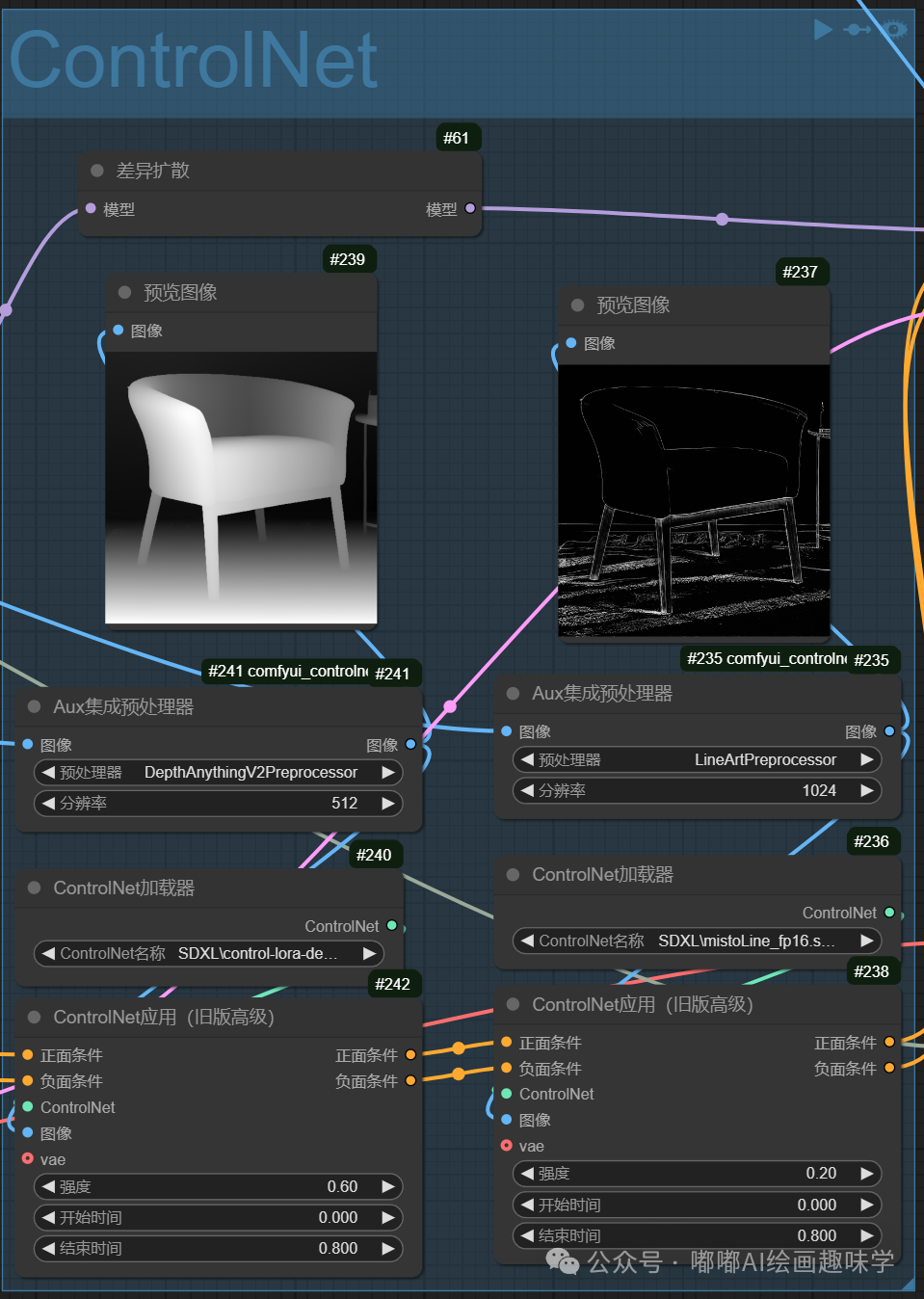This screenshot has height=1299, width=924.
Task: Select next preprocessor with DepthAnythingV2Preprocessor right arrow
Action: click(388, 772)
